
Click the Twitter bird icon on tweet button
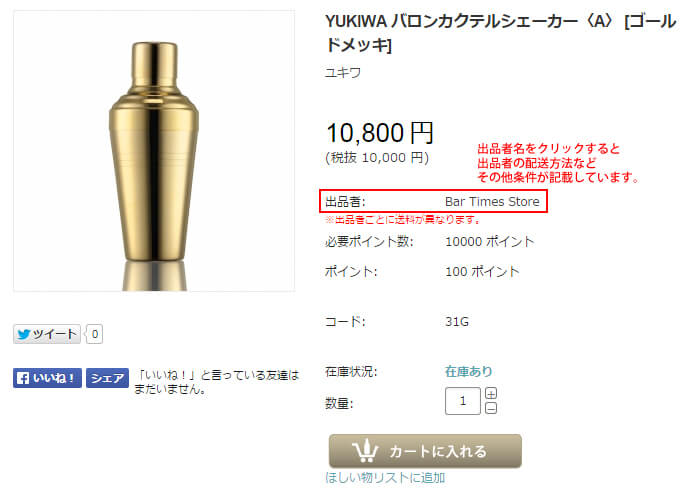24,334
